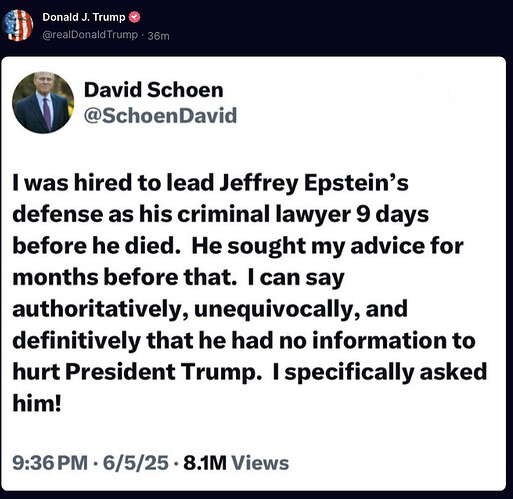Open Donald J. Trump's flag profile avatar
Image resolution: width=513 pixels, height=499 pixels.
[x=18, y=25]
